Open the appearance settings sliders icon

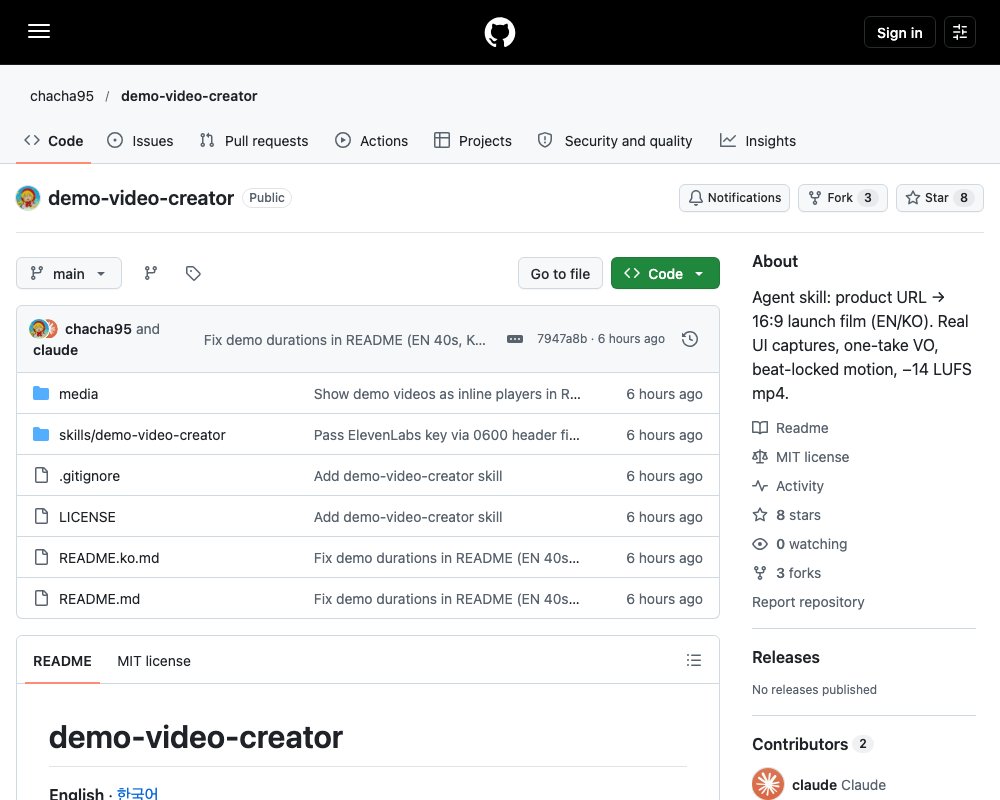tap(960, 32)
